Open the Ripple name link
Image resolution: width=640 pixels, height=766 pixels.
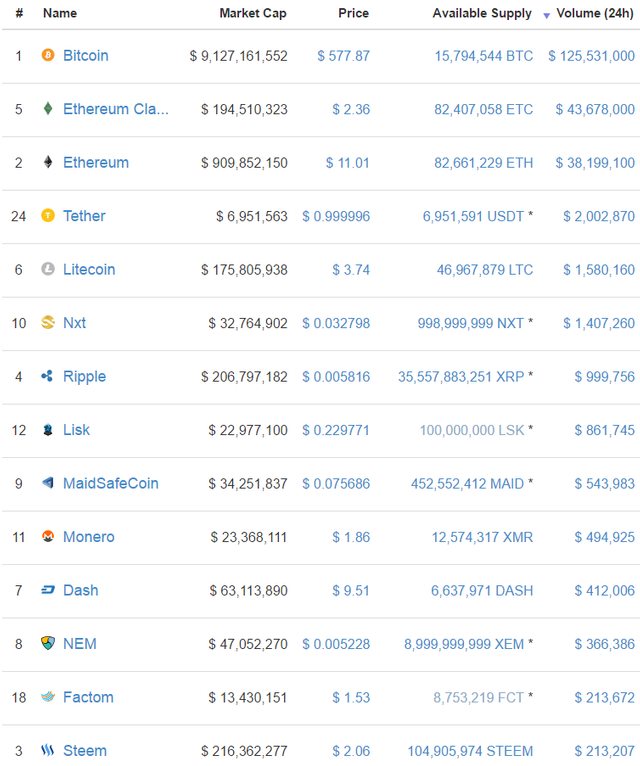pyautogui.click(x=85, y=376)
